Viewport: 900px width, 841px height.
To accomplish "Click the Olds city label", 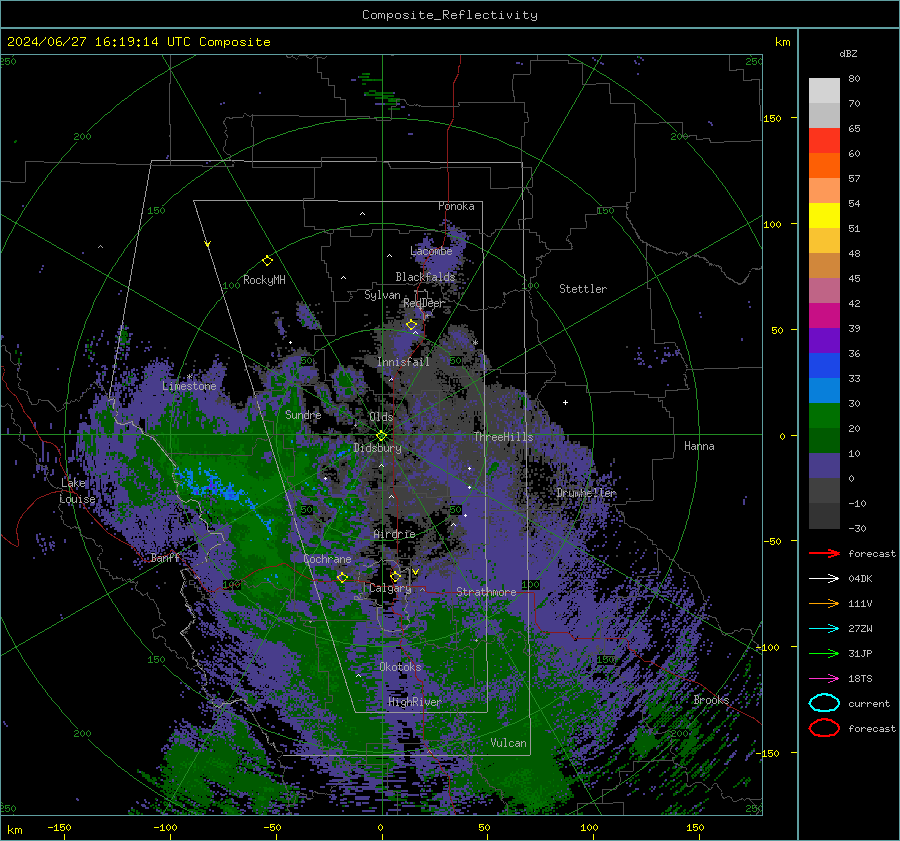I will (x=381, y=417).
